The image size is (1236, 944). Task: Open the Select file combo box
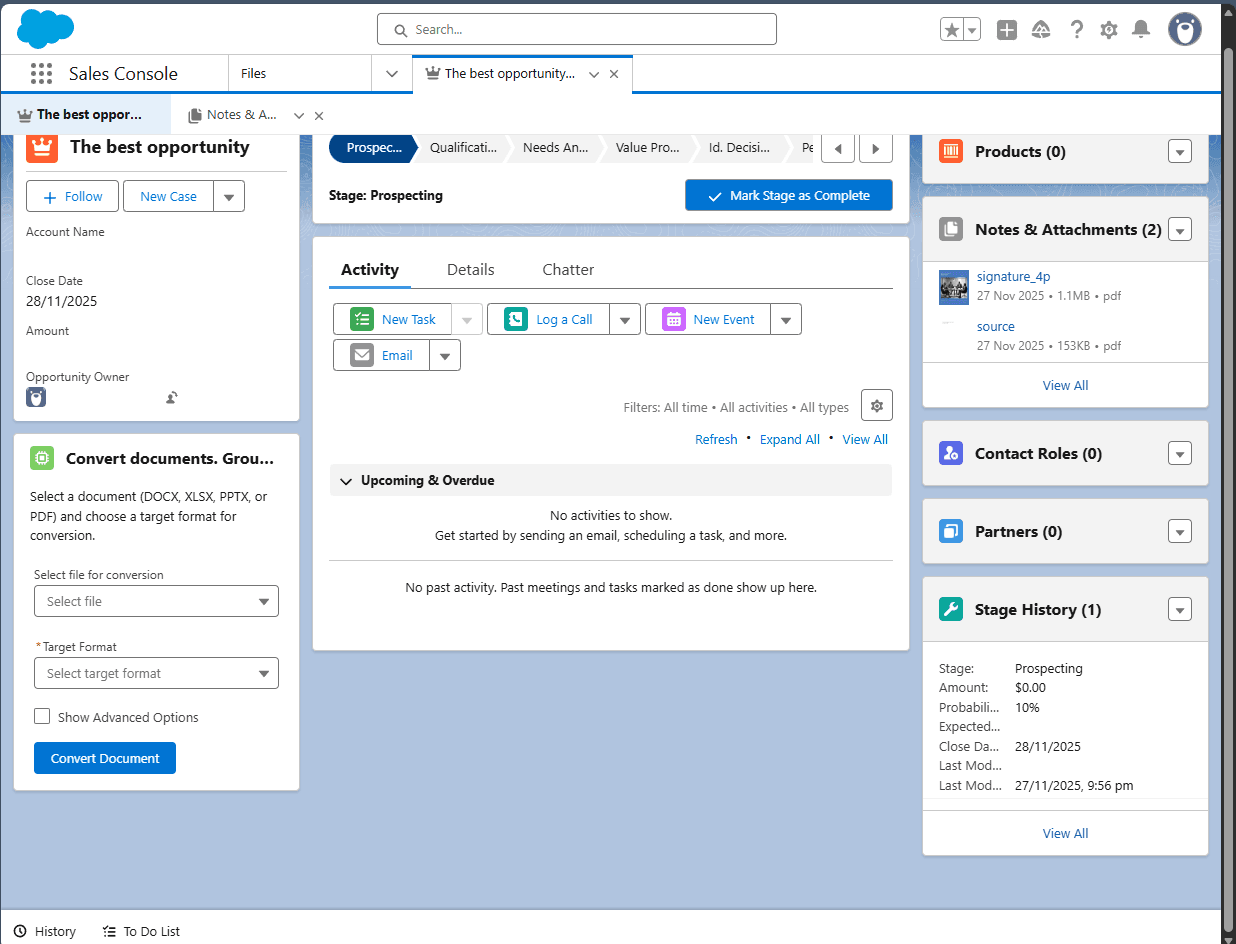coord(156,601)
